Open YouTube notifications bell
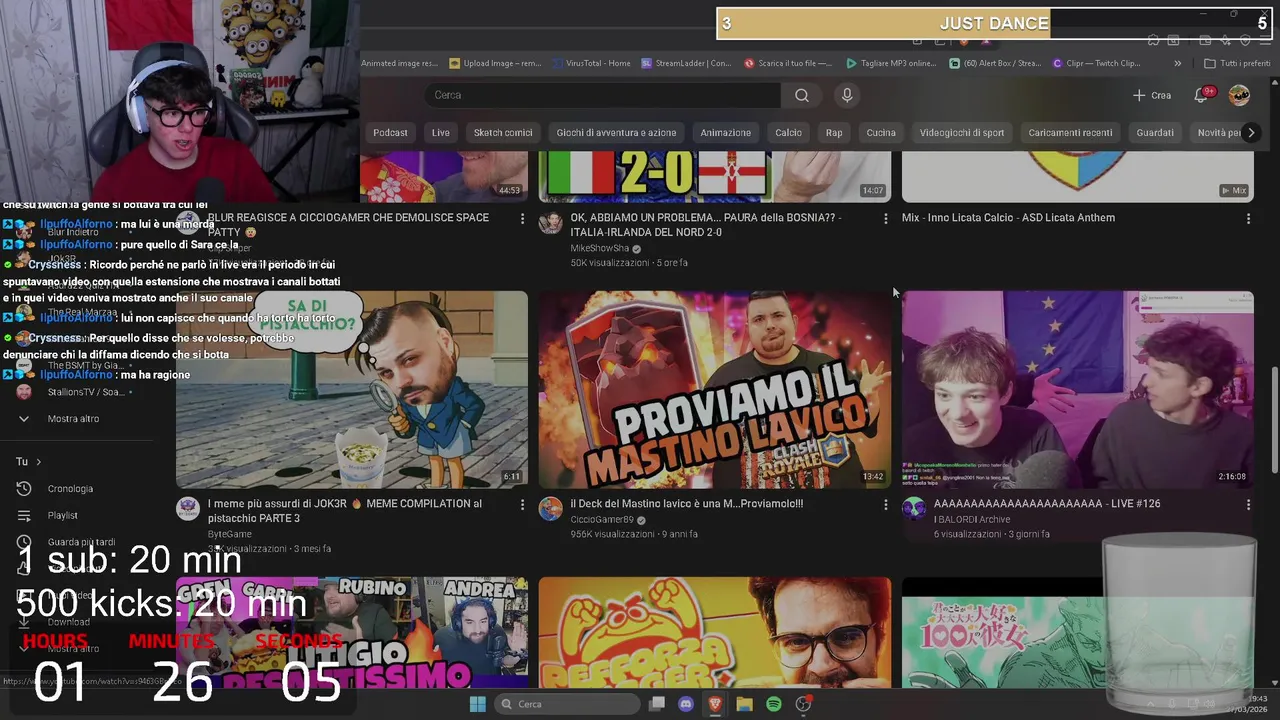Image resolution: width=1280 pixels, height=720 pixels. tap(1201, 95)
